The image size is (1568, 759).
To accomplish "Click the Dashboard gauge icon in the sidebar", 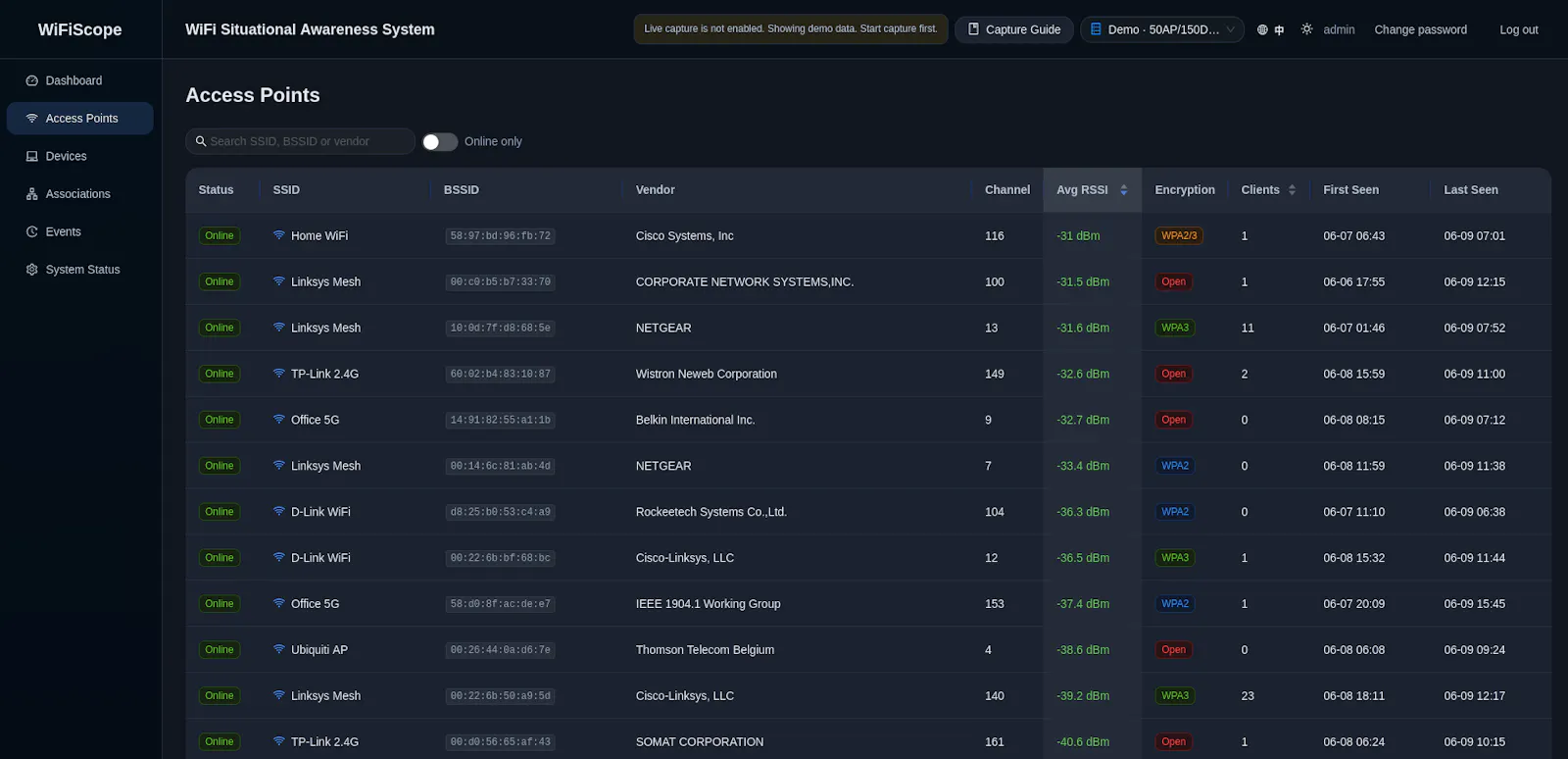I will pyautogui.click(x=32, y=80).
